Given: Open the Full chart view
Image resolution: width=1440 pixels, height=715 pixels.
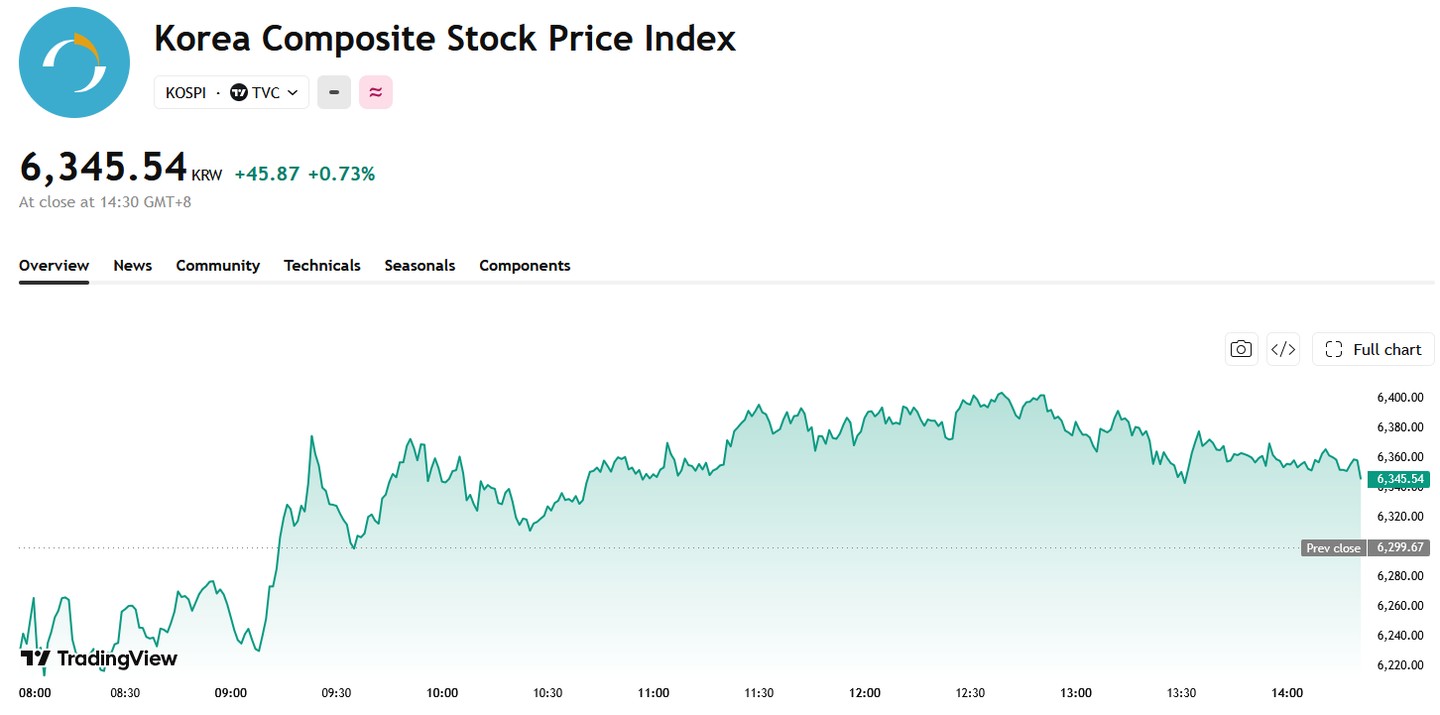Looking at the screenshot, I should pos(1373,349).
